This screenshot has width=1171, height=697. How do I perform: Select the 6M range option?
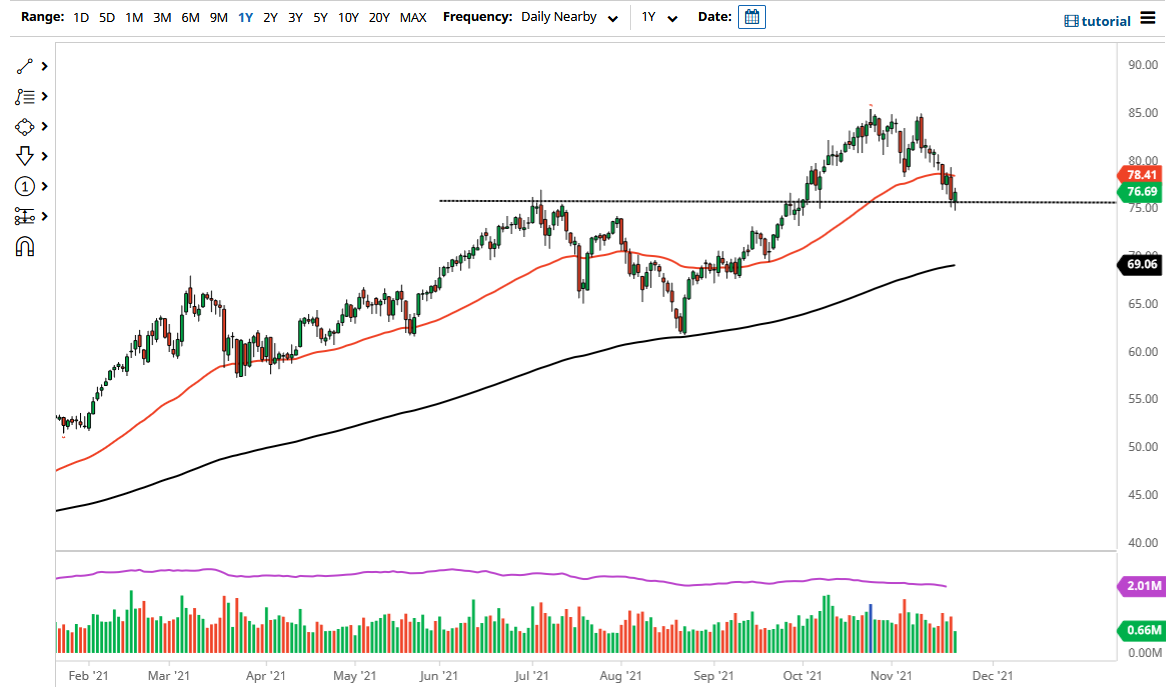tap(190, 17)
